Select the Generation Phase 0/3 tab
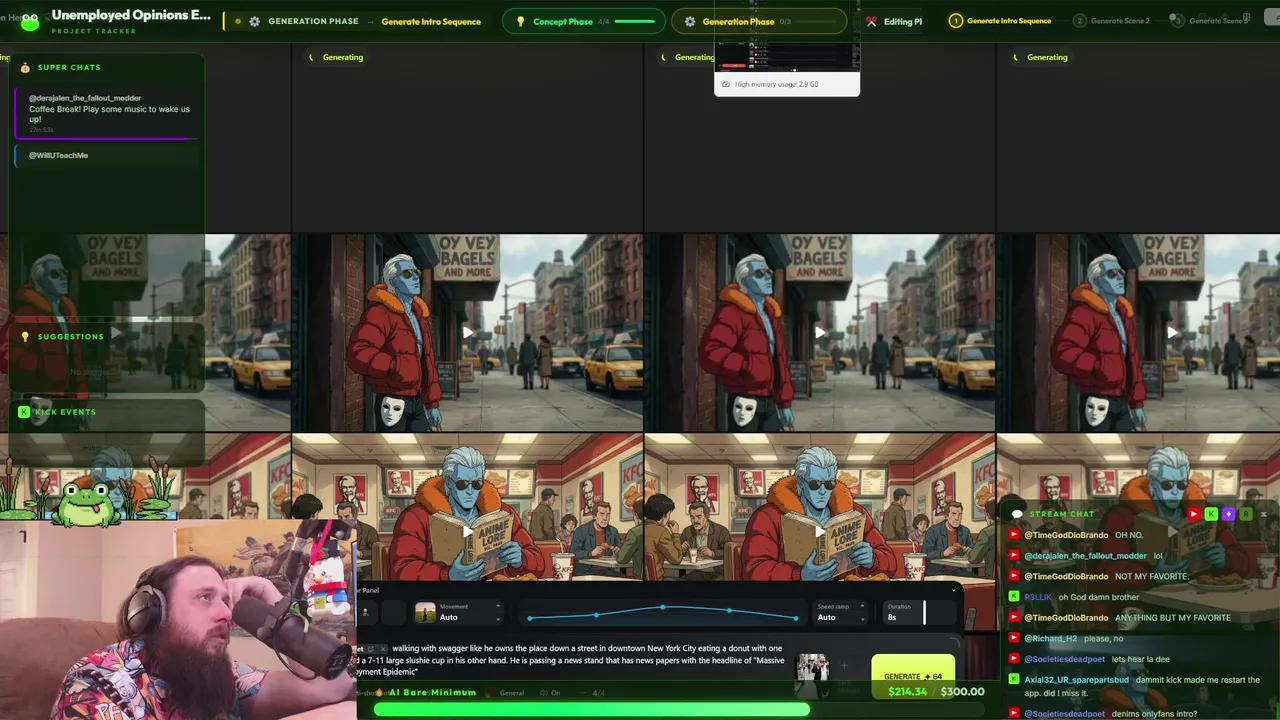1280x720 pixels. [x=758, y=22]
